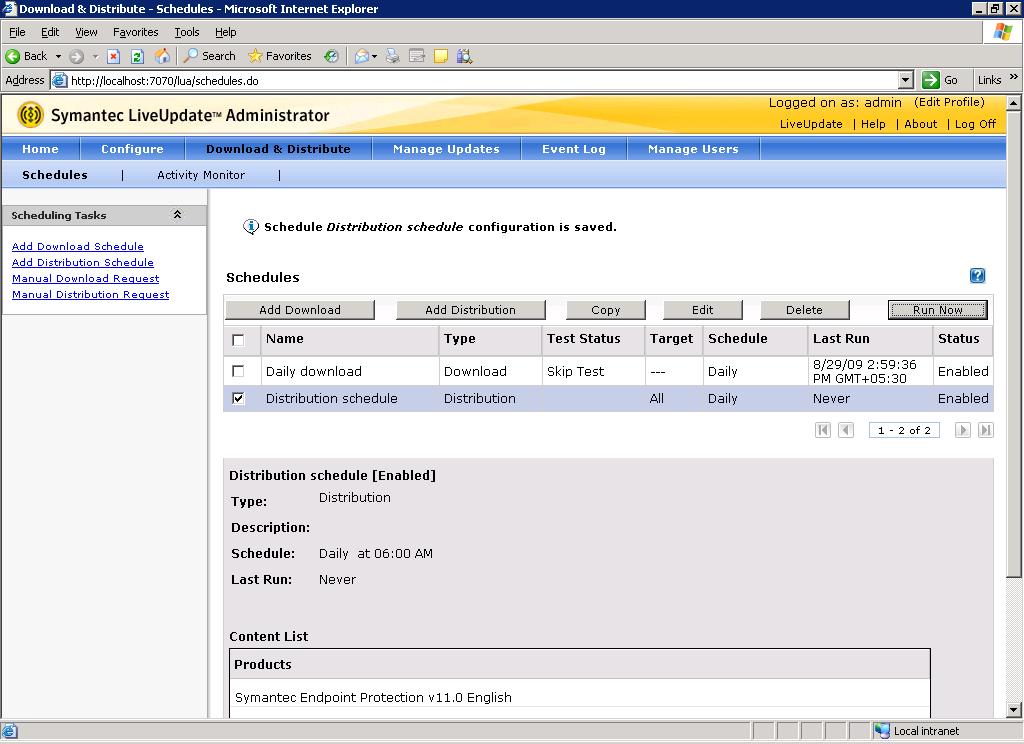Open the Manual Distribution Request link
The height and width of the screenshot is (744, 1024).
click(90, 295)
